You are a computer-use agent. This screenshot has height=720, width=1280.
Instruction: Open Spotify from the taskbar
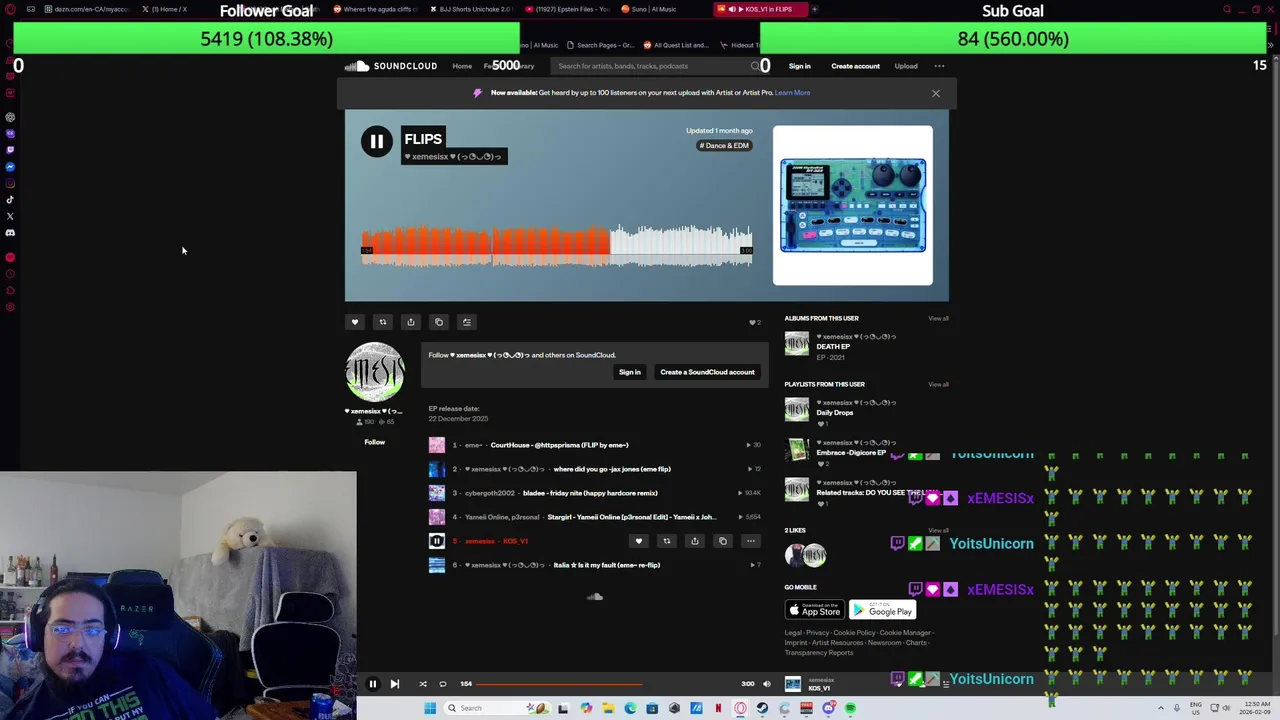pos(850,708)
